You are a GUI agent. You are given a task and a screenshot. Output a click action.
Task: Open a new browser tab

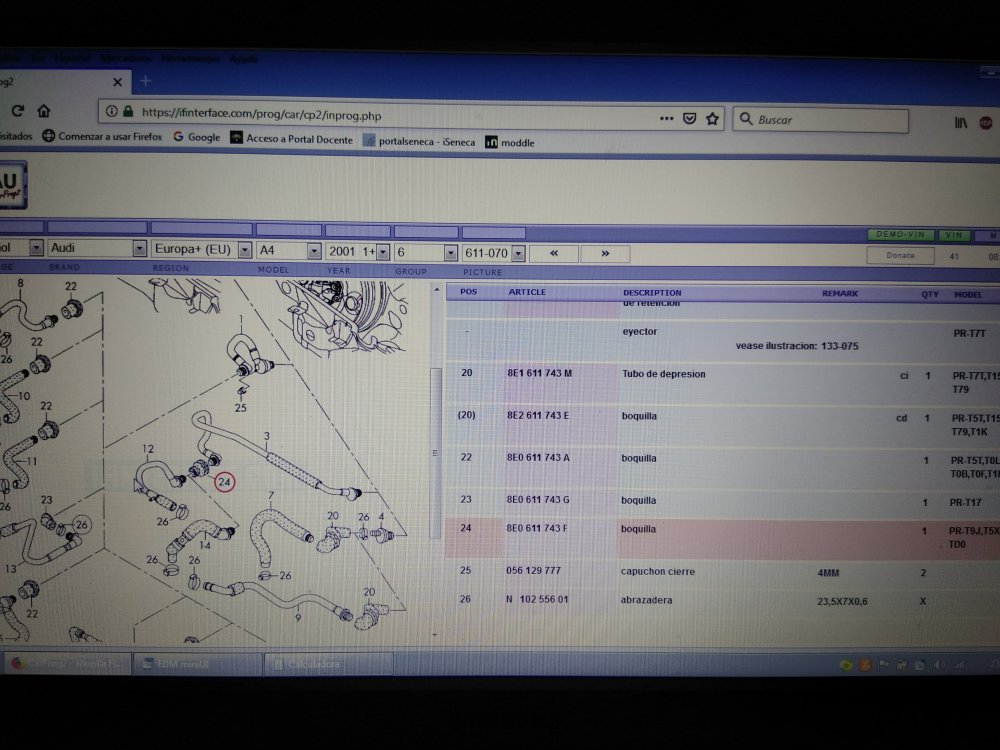[x=145, y=81]
